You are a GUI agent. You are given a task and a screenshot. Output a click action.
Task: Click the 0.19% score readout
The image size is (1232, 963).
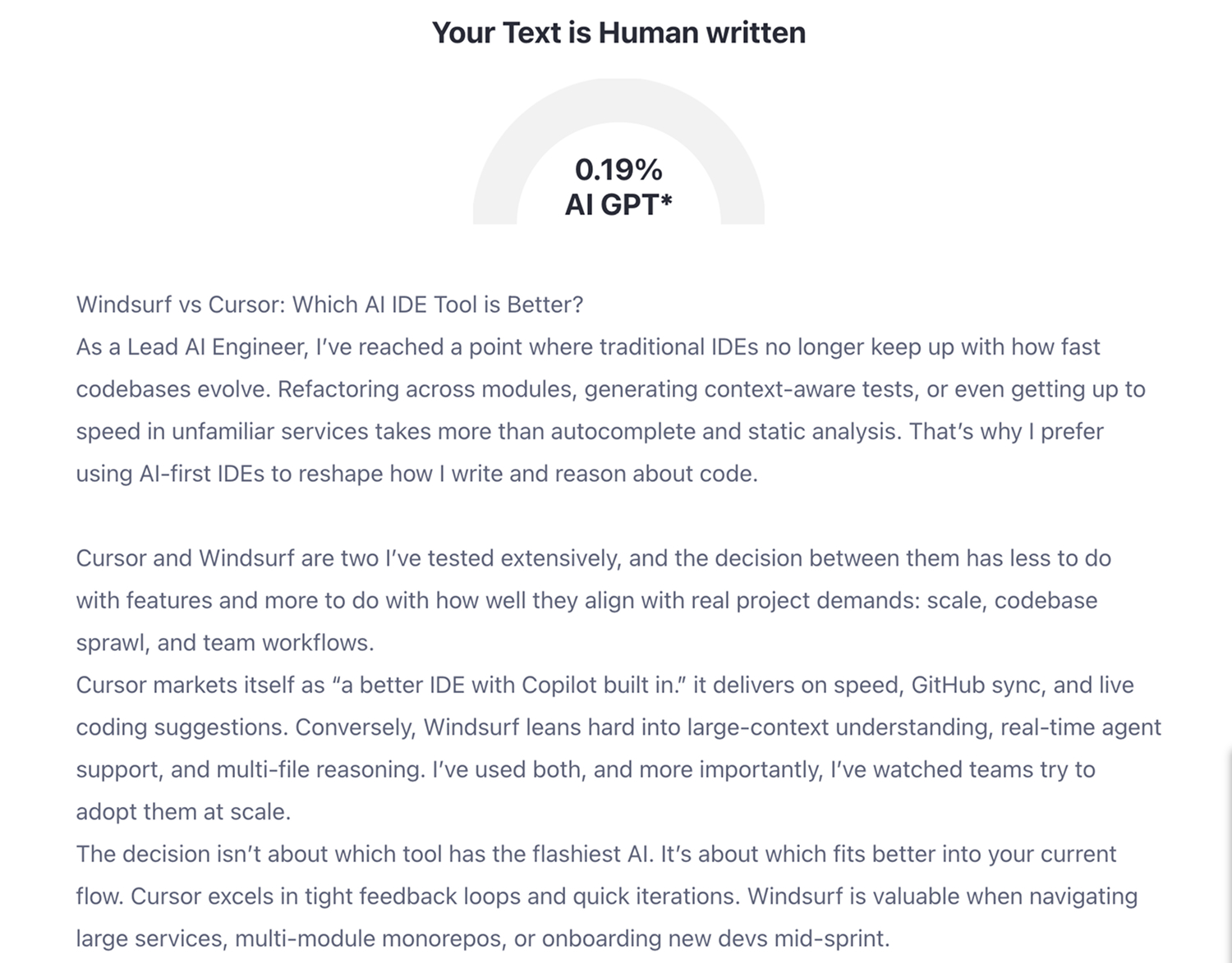[618, 170]
